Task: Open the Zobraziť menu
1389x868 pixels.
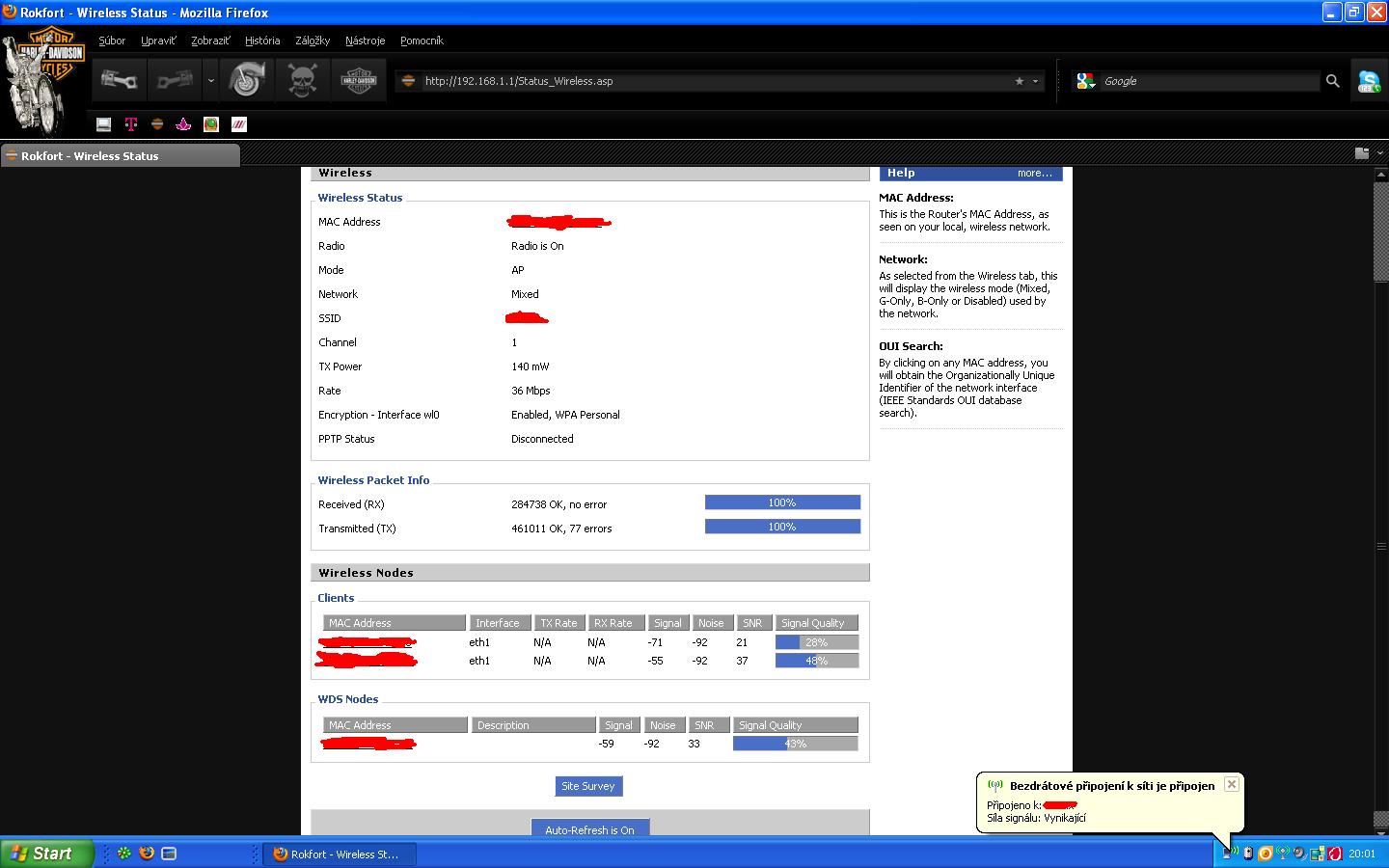Action: click(210, 41)
